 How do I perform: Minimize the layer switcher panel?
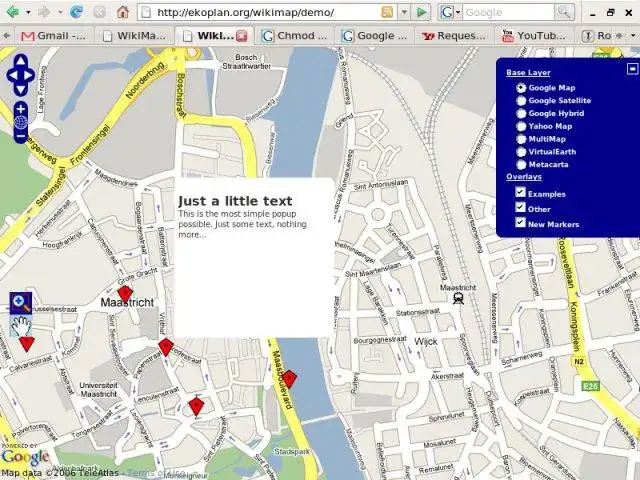632,69
